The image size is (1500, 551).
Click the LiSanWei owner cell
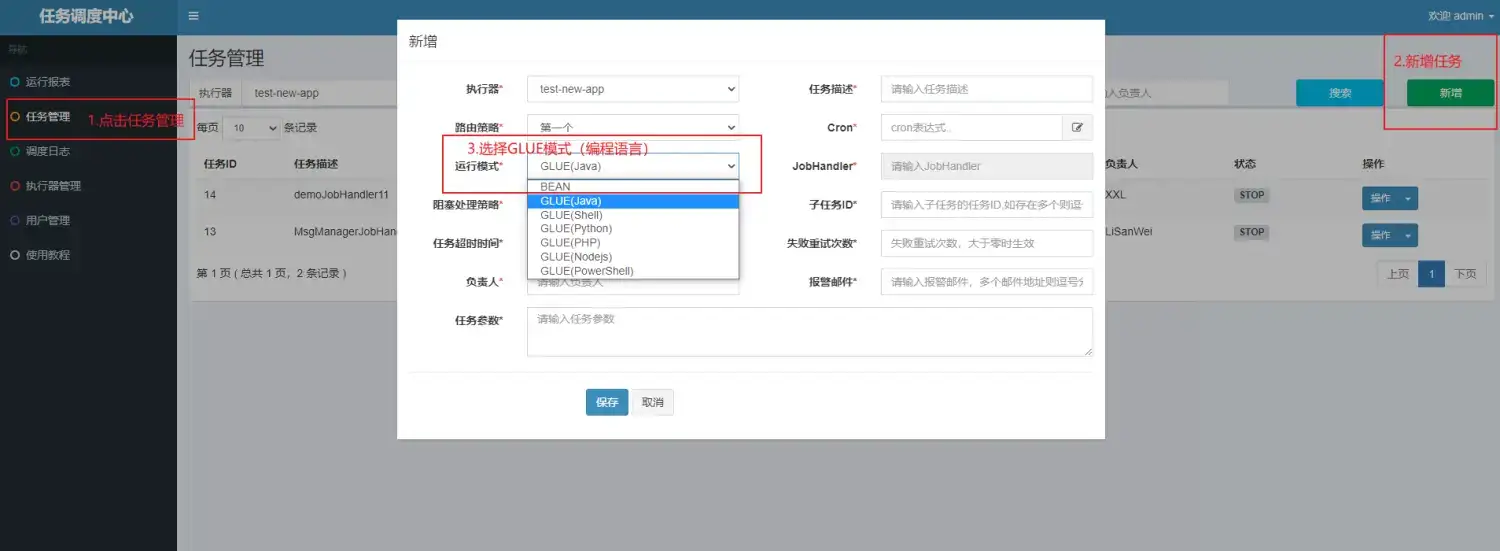tap(1128, 232)
